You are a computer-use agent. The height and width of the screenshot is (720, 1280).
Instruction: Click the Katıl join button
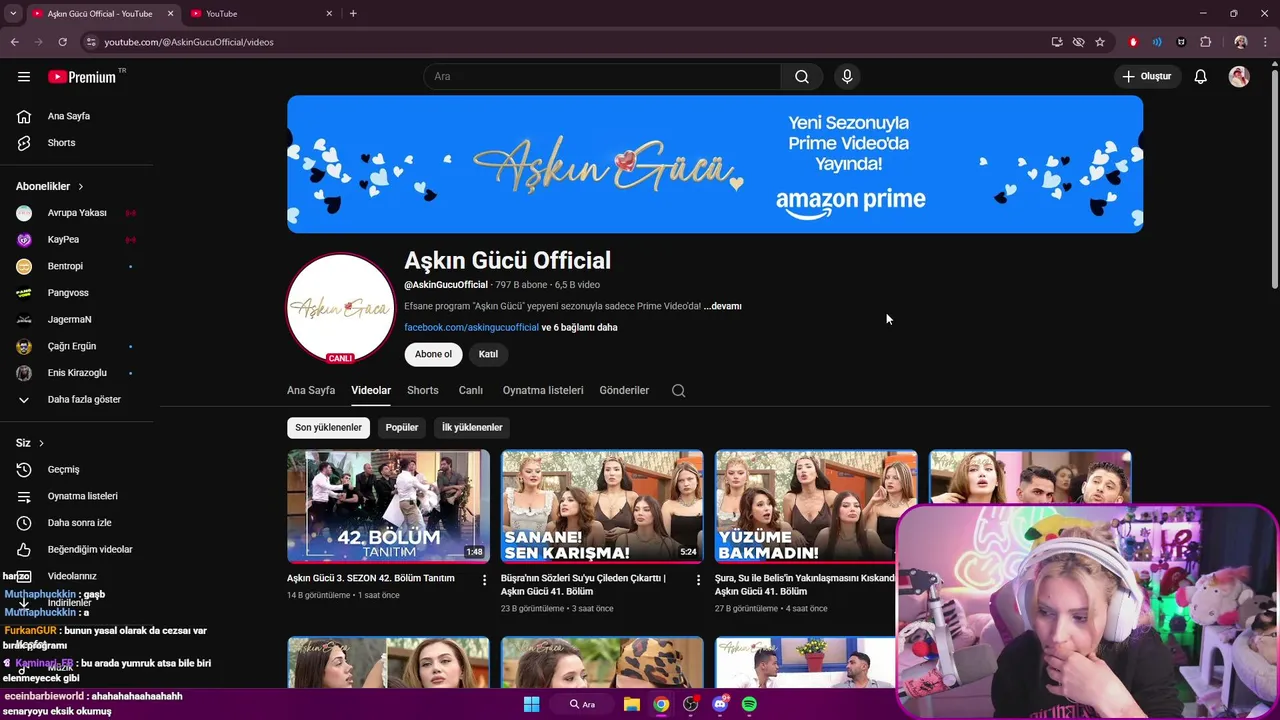488,354
